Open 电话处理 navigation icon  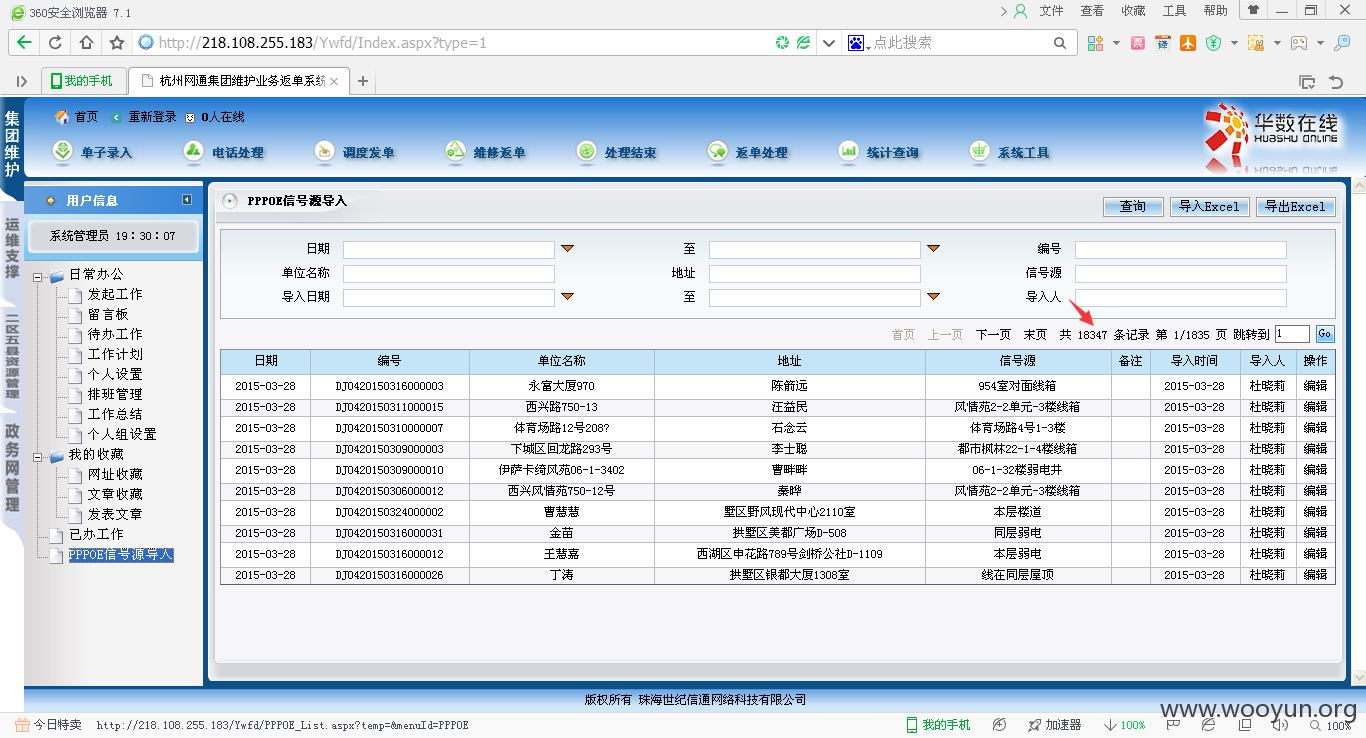coord(194,151)
